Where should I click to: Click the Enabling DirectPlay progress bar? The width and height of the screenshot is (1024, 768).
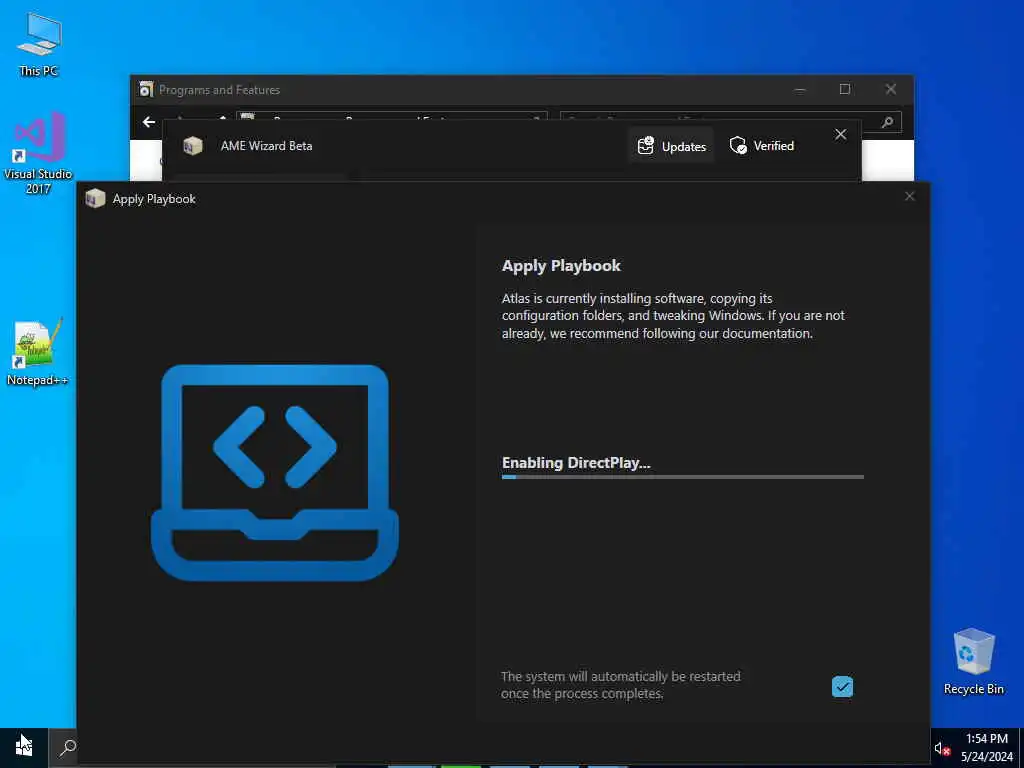pyautogui.click(x=682, y=477)
